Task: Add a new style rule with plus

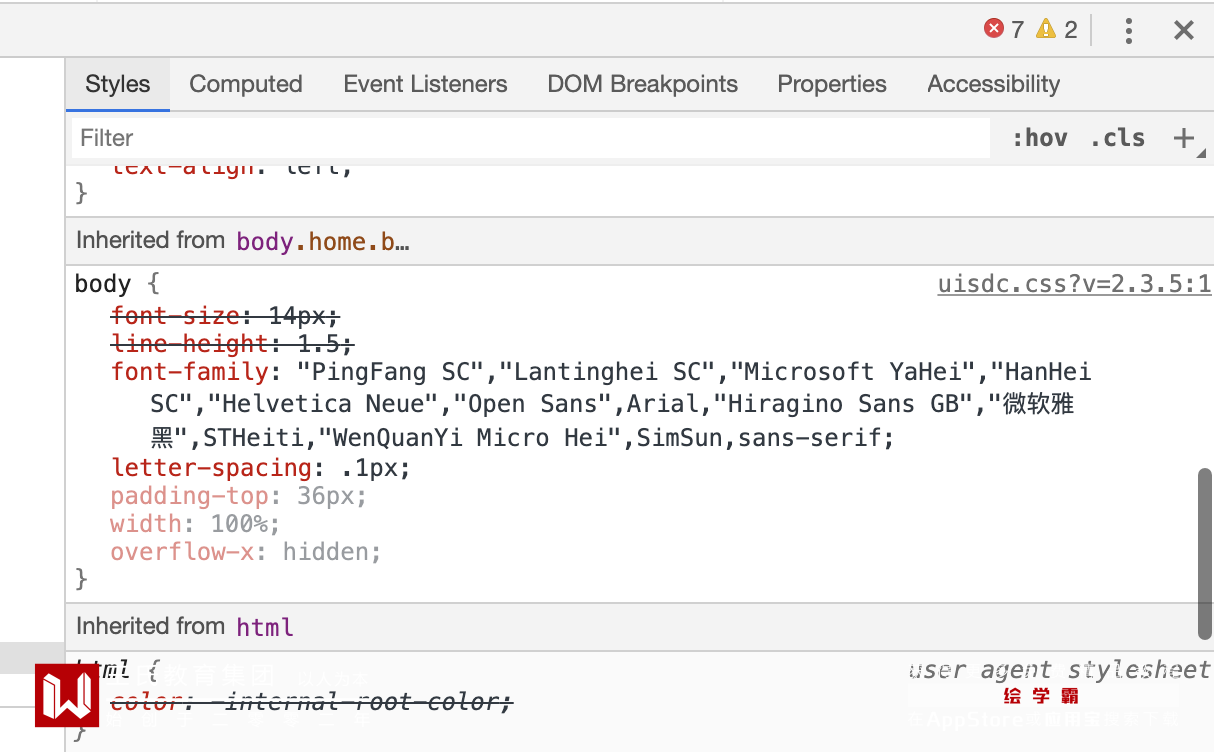Action: pos(1184,138)
